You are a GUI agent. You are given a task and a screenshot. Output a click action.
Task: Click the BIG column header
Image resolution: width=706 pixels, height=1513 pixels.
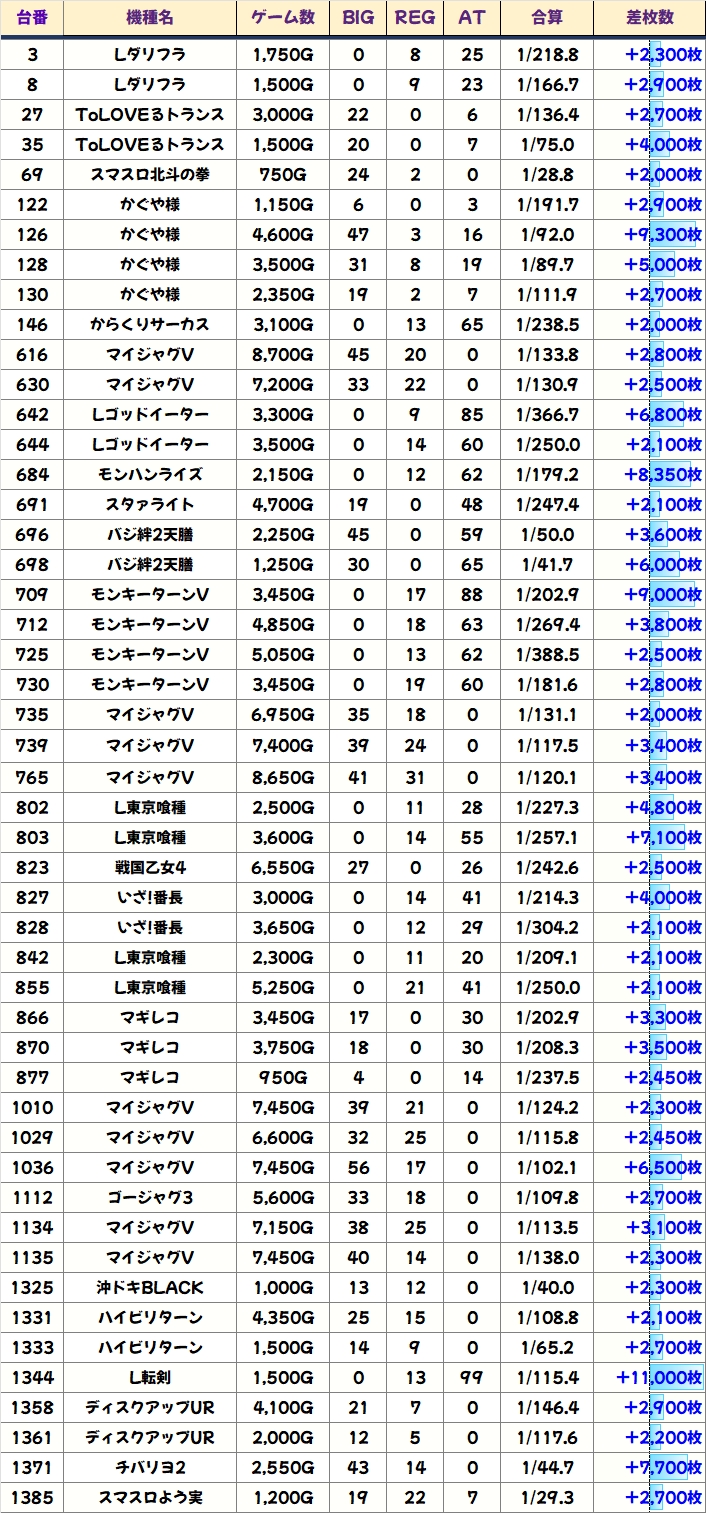click(x=359, y=18)
